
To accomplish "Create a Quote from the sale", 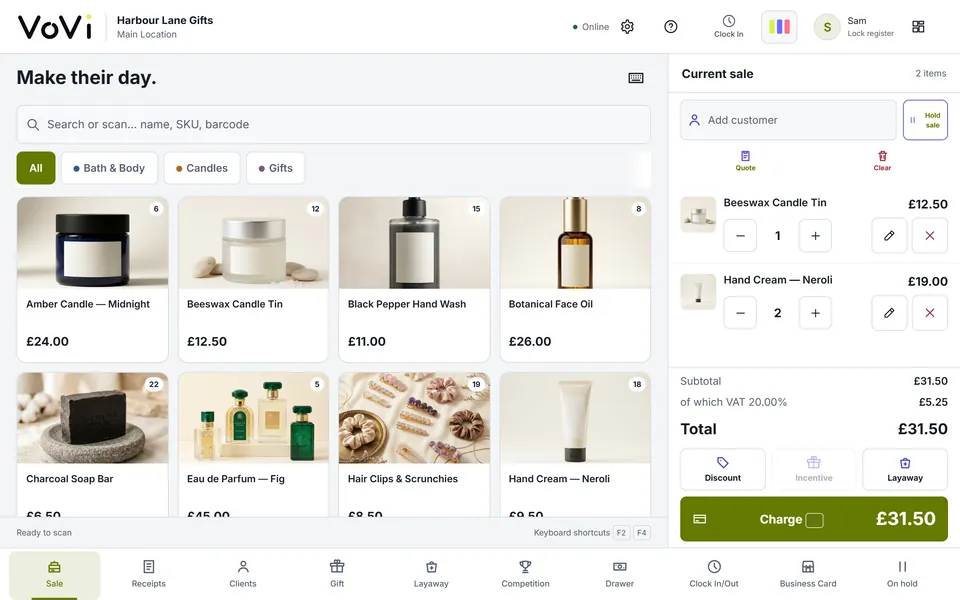I will click(x=745, y=161).
